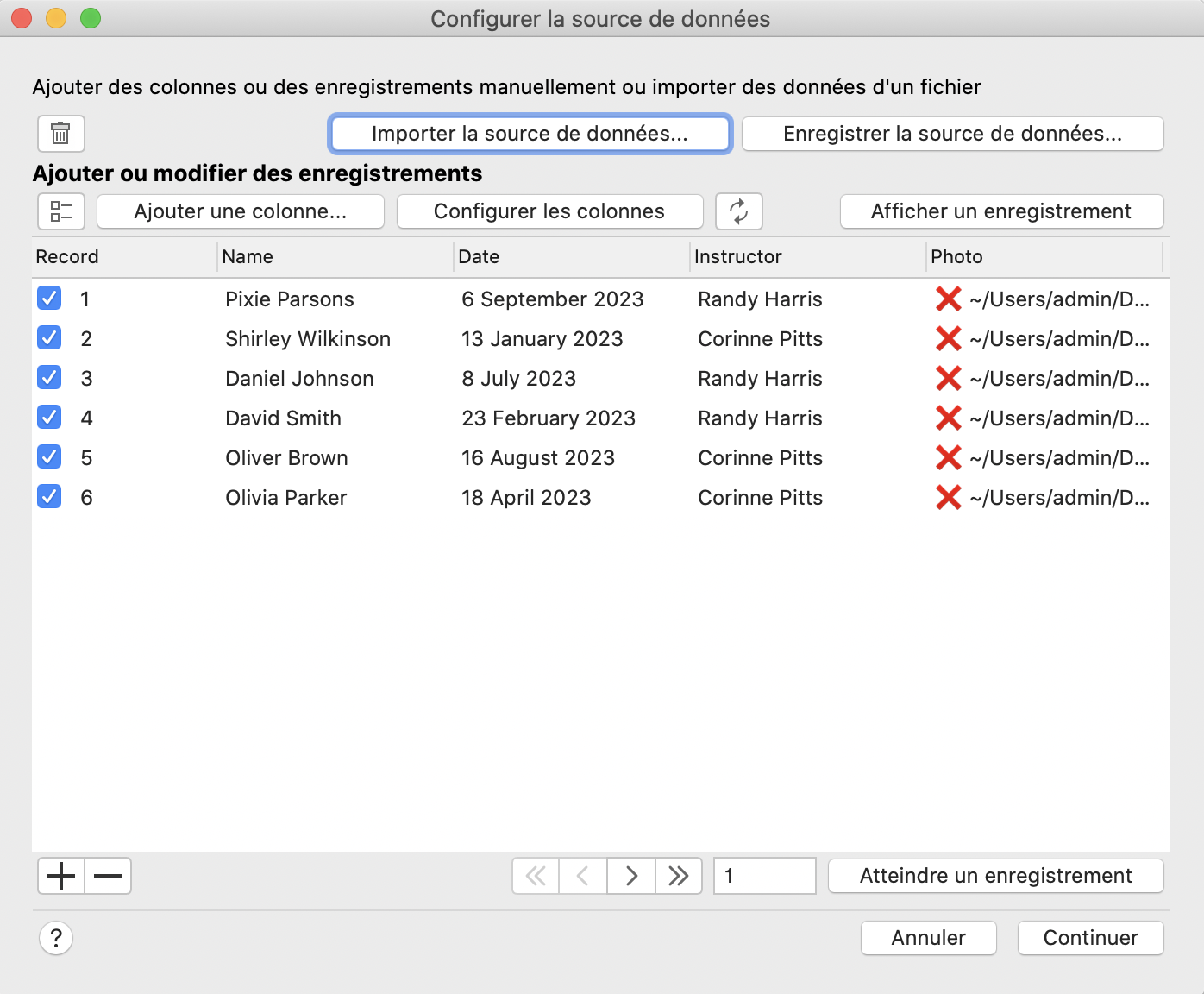Image resolution: width=1204 pixels, height=994 pixels.
Task: Click Atteindre un enregistrement button
Action: tap(996, 876)
